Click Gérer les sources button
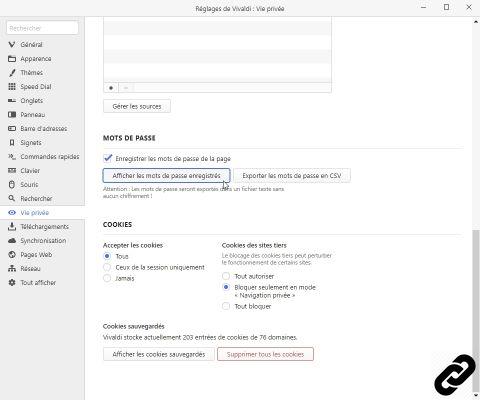Viewport: 480px width, 400px height. [x=137, y=106]
